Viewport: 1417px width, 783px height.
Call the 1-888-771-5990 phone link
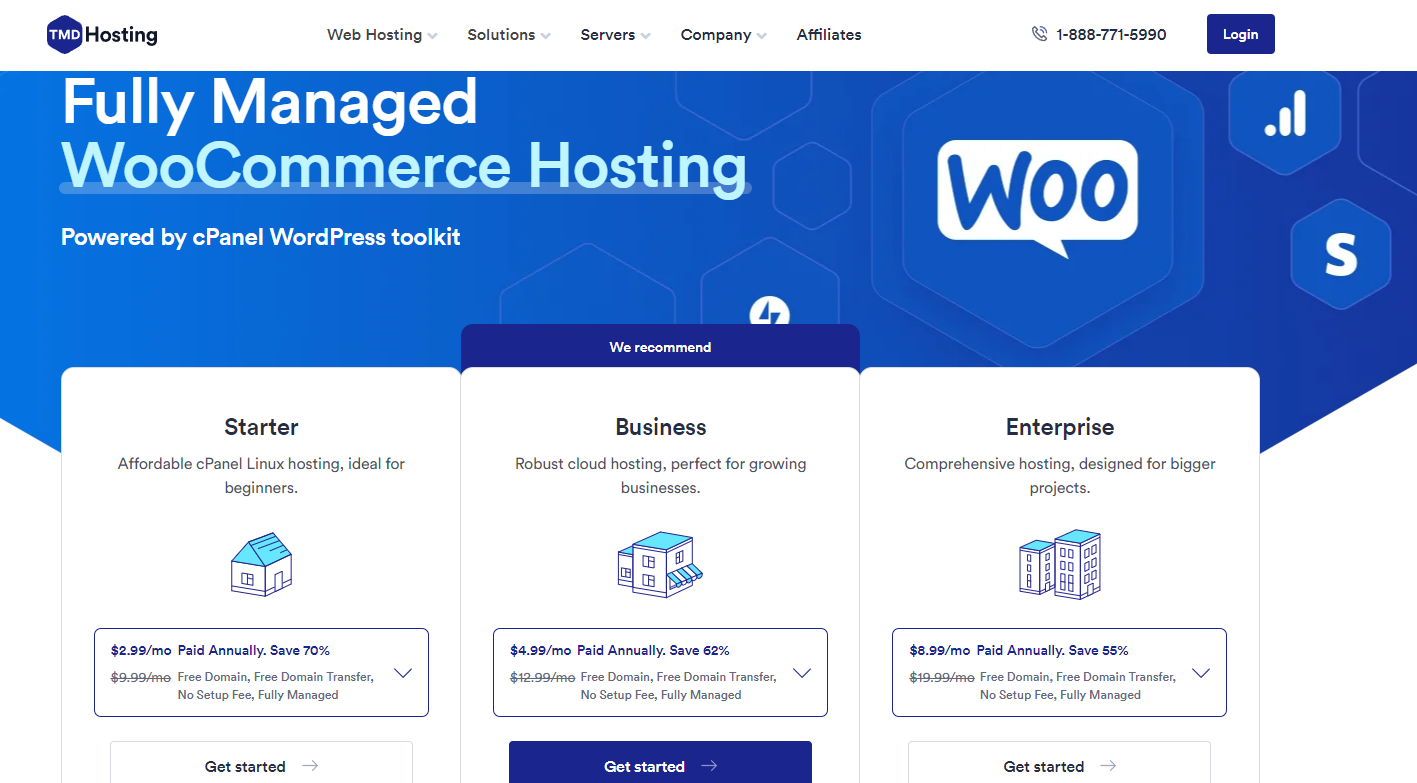click(x=1111, y=35)
